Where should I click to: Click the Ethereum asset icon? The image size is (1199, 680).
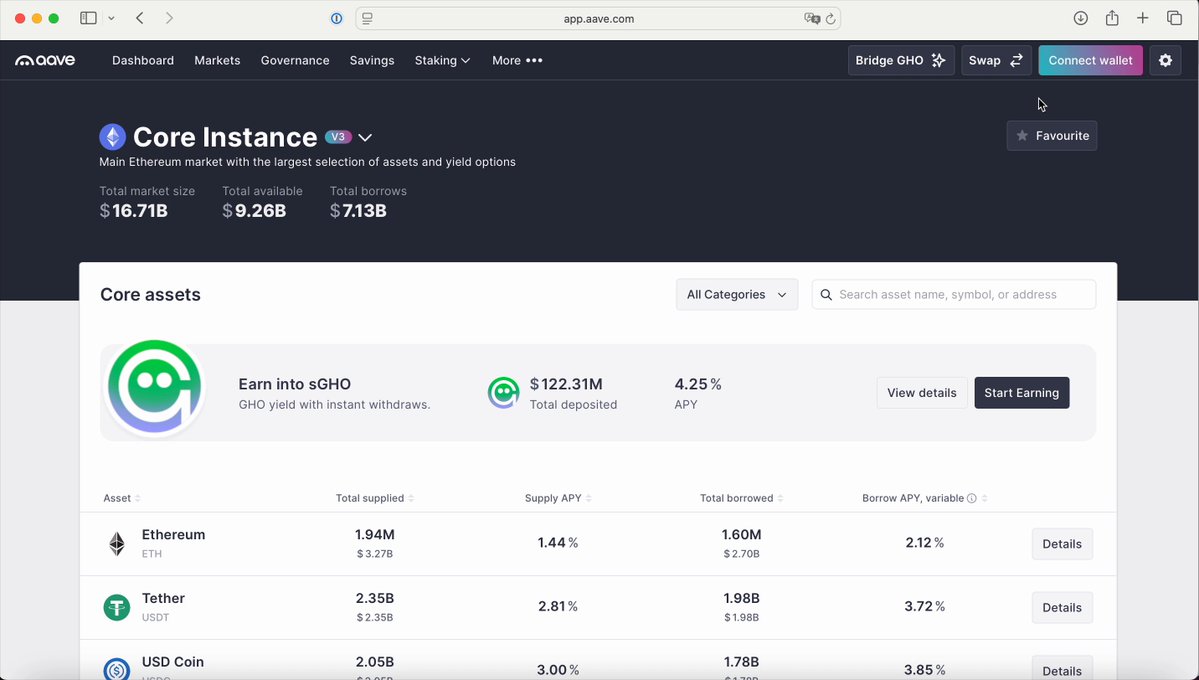[x=116, y=544]
